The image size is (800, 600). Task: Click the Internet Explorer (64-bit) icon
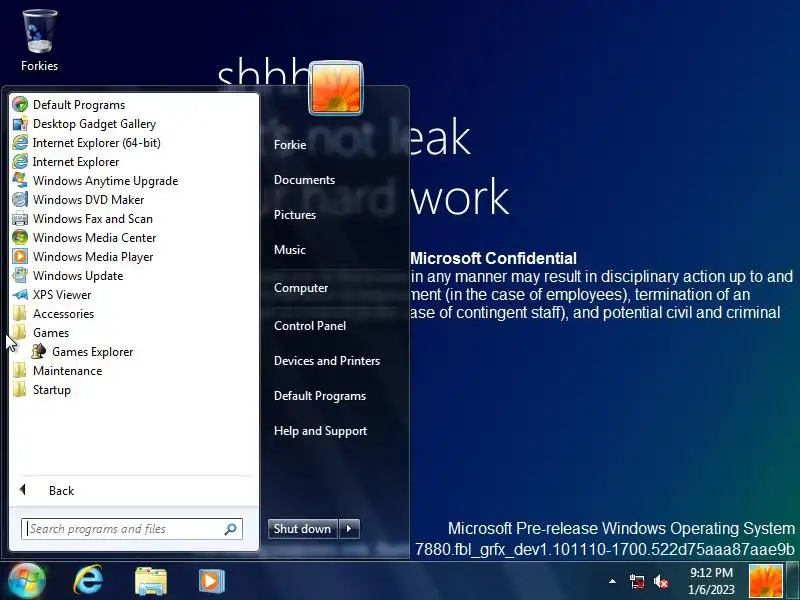click(20, 142)
